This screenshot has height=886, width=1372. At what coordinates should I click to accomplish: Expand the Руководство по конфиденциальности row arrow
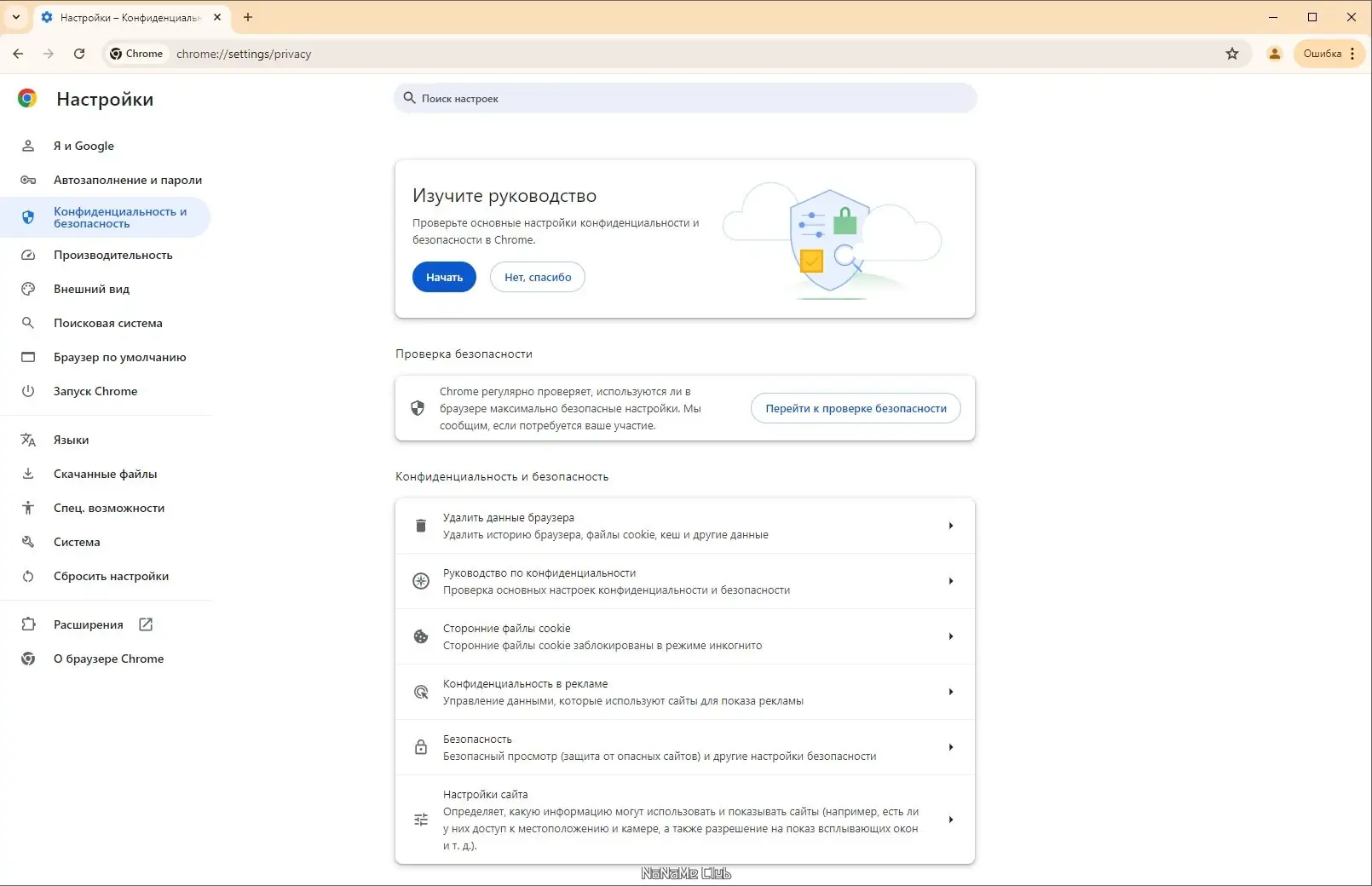click(x=951, y=581)
